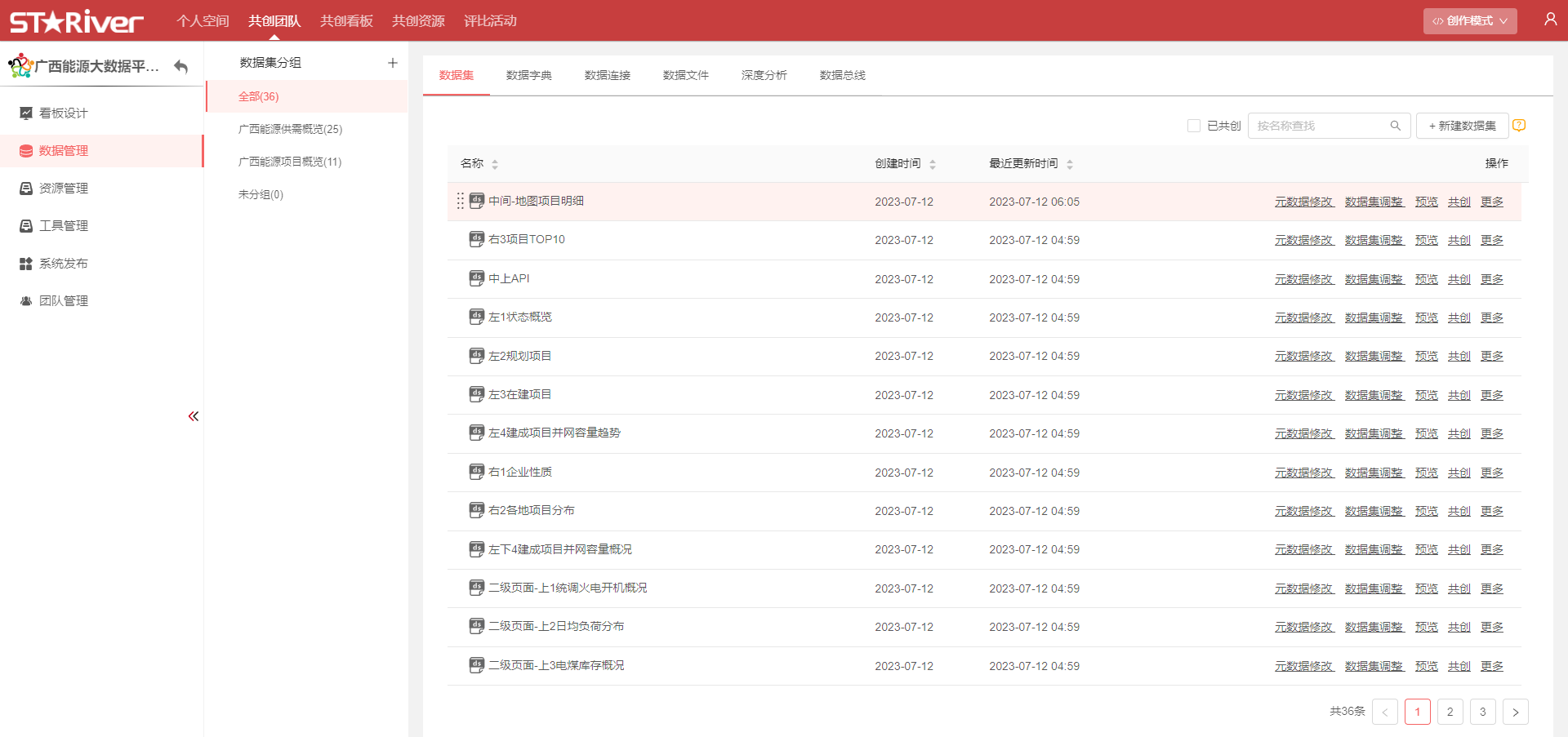Viewport: 1568px width, 737px height.
Task: Click the 新建数据集 button
Action: point(1462,126)
